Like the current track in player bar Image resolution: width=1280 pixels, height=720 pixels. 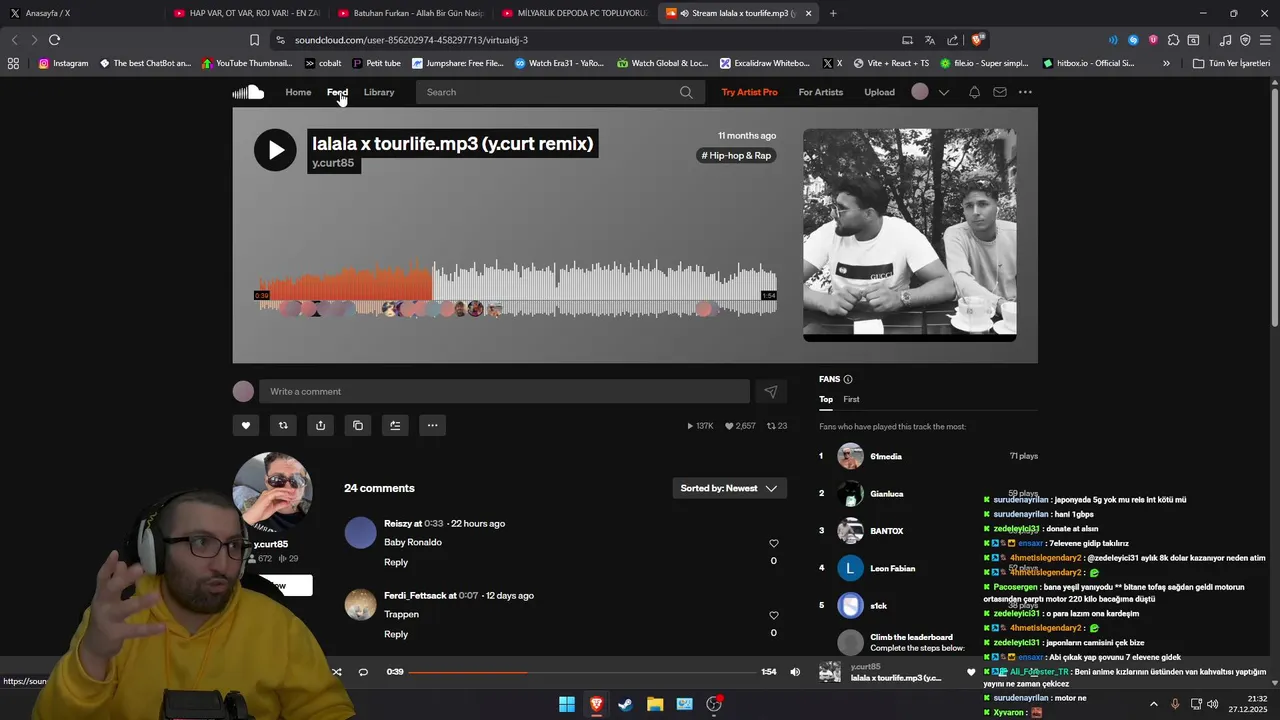(x=970, y=672)
